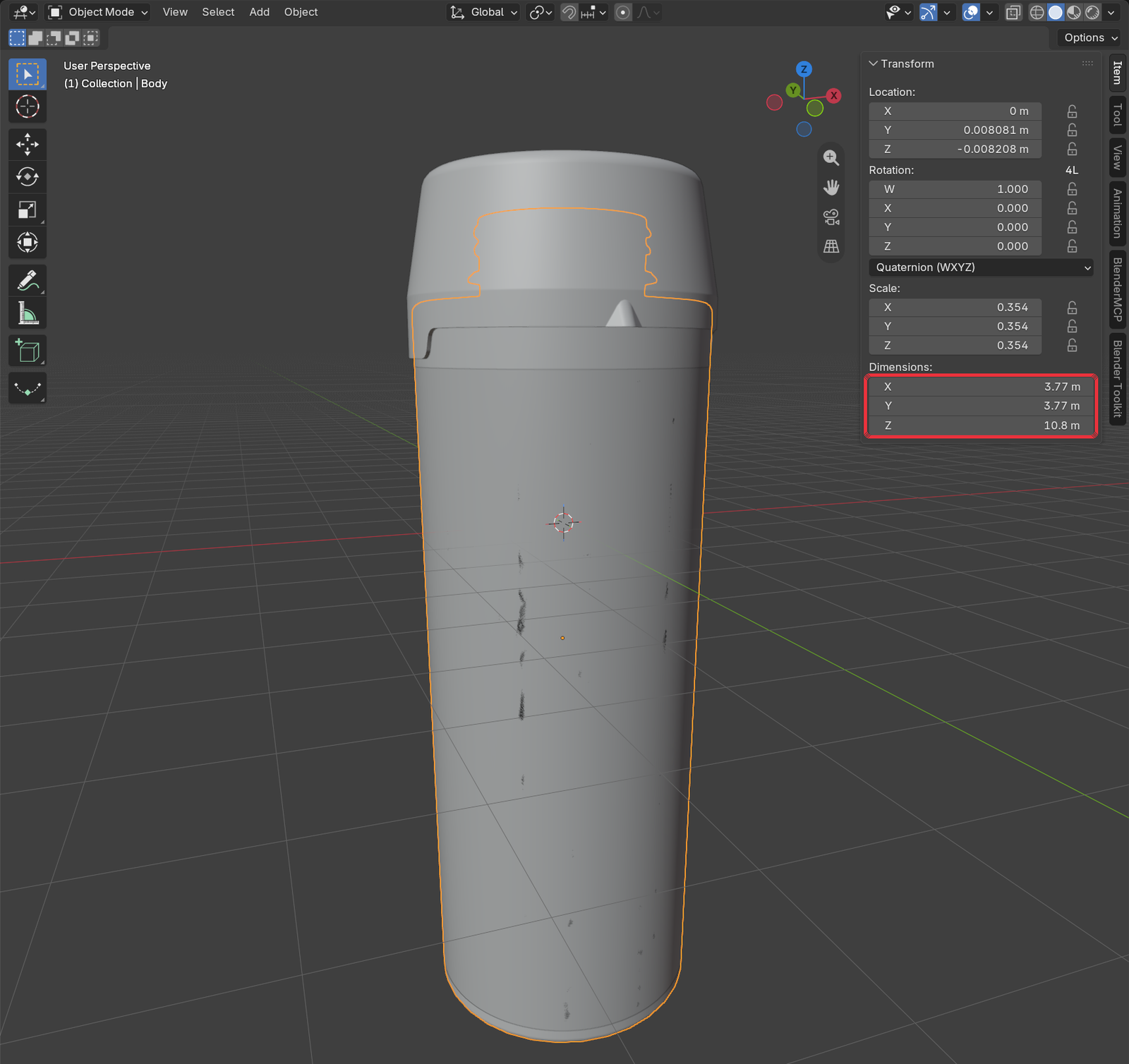Screen dimensions: 1129x1064
Task: Open the Options dropdown
Action: pos(1090,37)
